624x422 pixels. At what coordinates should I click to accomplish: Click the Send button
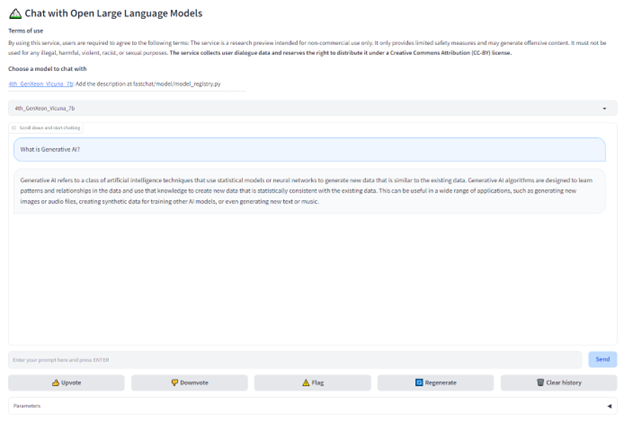point(603,359)
